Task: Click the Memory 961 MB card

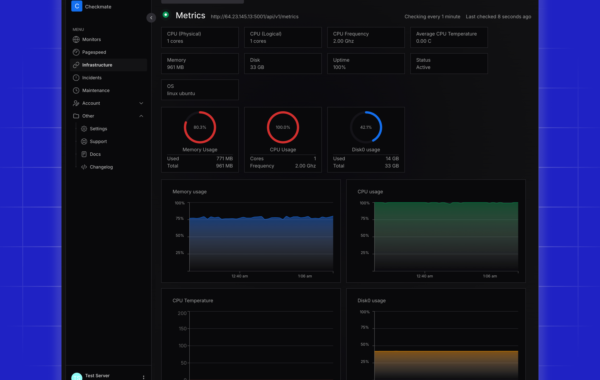Action: point(200,64)
